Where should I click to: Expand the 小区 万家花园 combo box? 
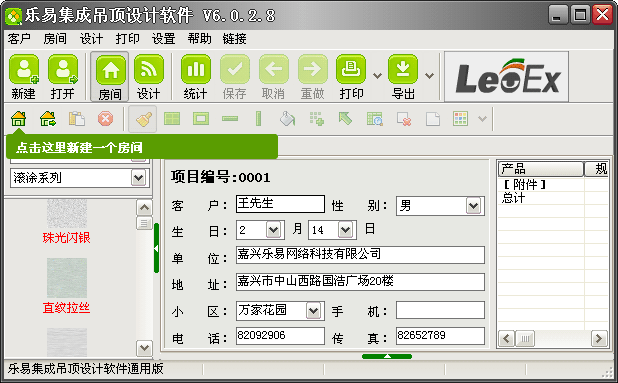point(313,311)
